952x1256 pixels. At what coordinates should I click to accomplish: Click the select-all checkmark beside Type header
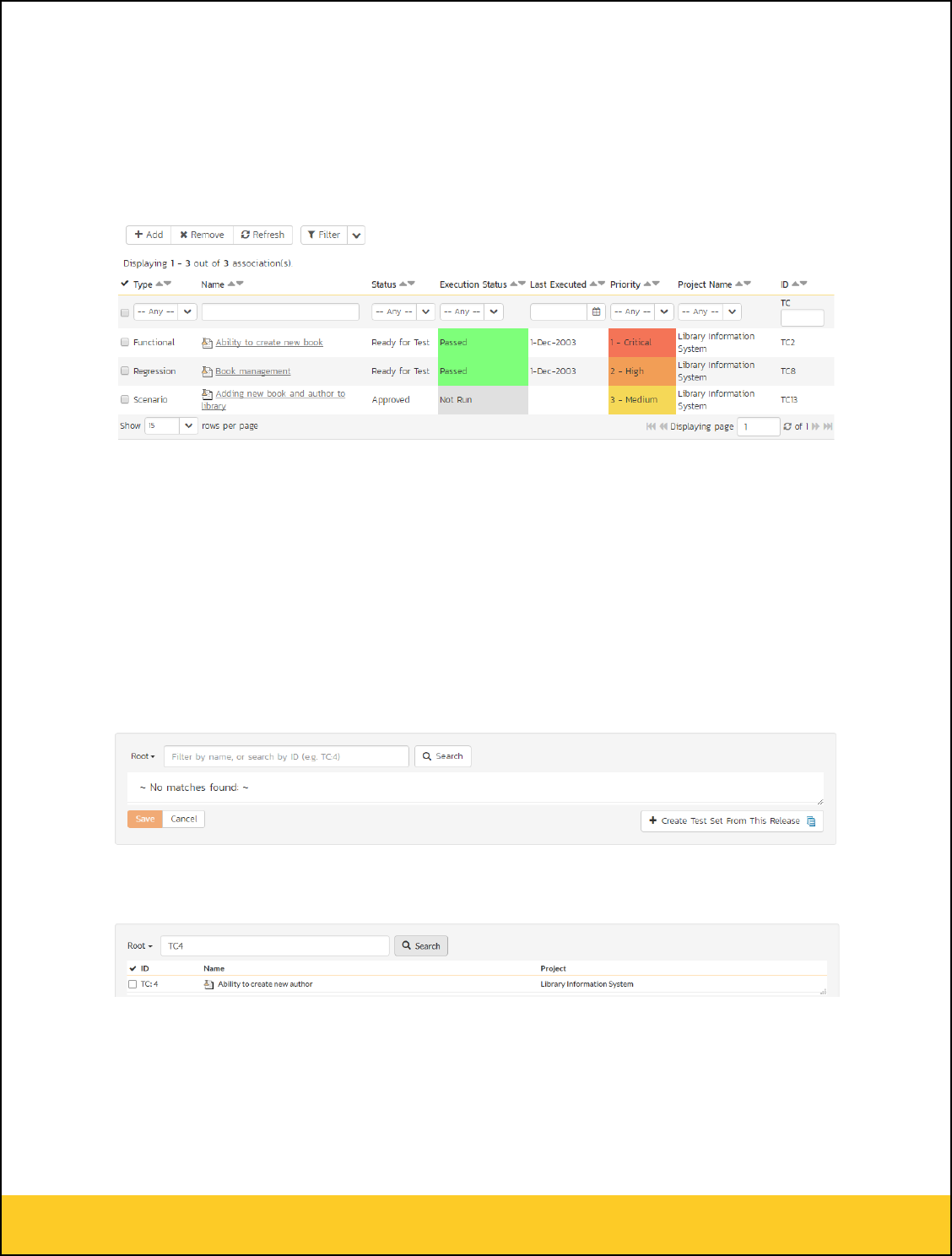point(125,284)
